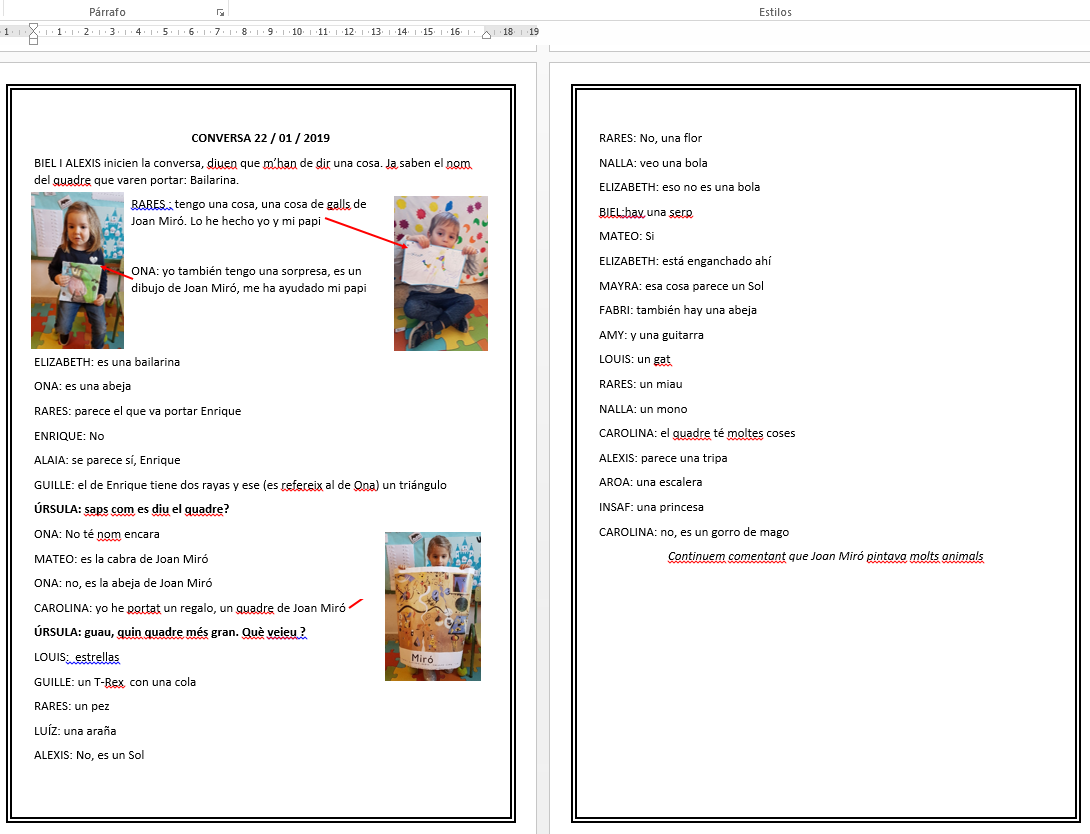Image resolution: width=1090 pixels, height=834 pixels.
Task: Click the line 'ONA: No té nom encara'
Action: click(x=97, y=534)
